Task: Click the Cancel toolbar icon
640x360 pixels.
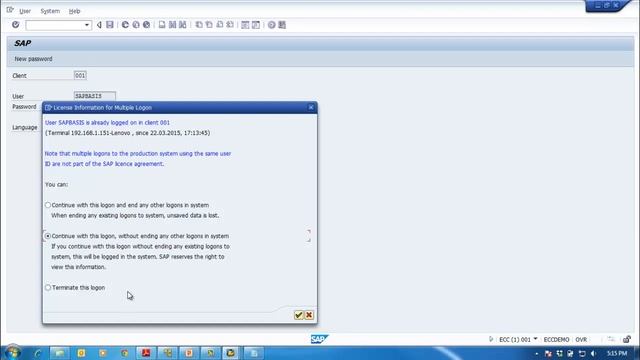Action: 146,25
